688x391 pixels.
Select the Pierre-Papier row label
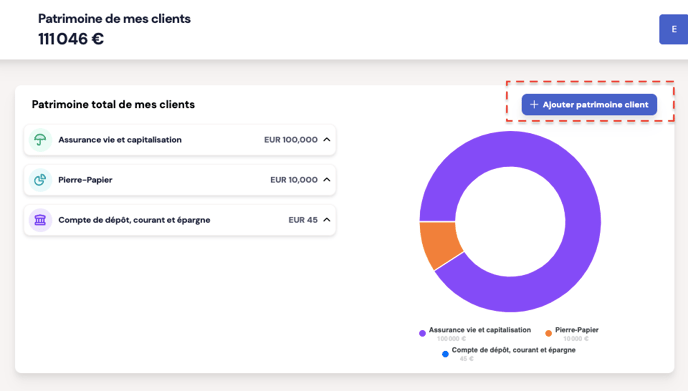pos(85,180)
